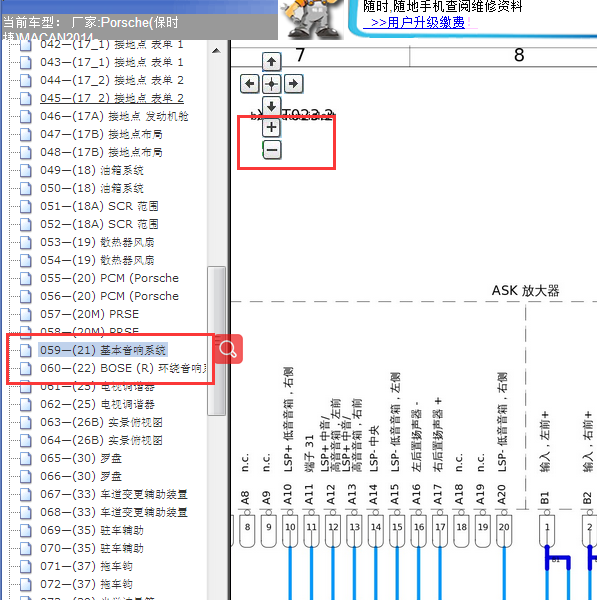Click the page icon for 065 罗盘

26,458
